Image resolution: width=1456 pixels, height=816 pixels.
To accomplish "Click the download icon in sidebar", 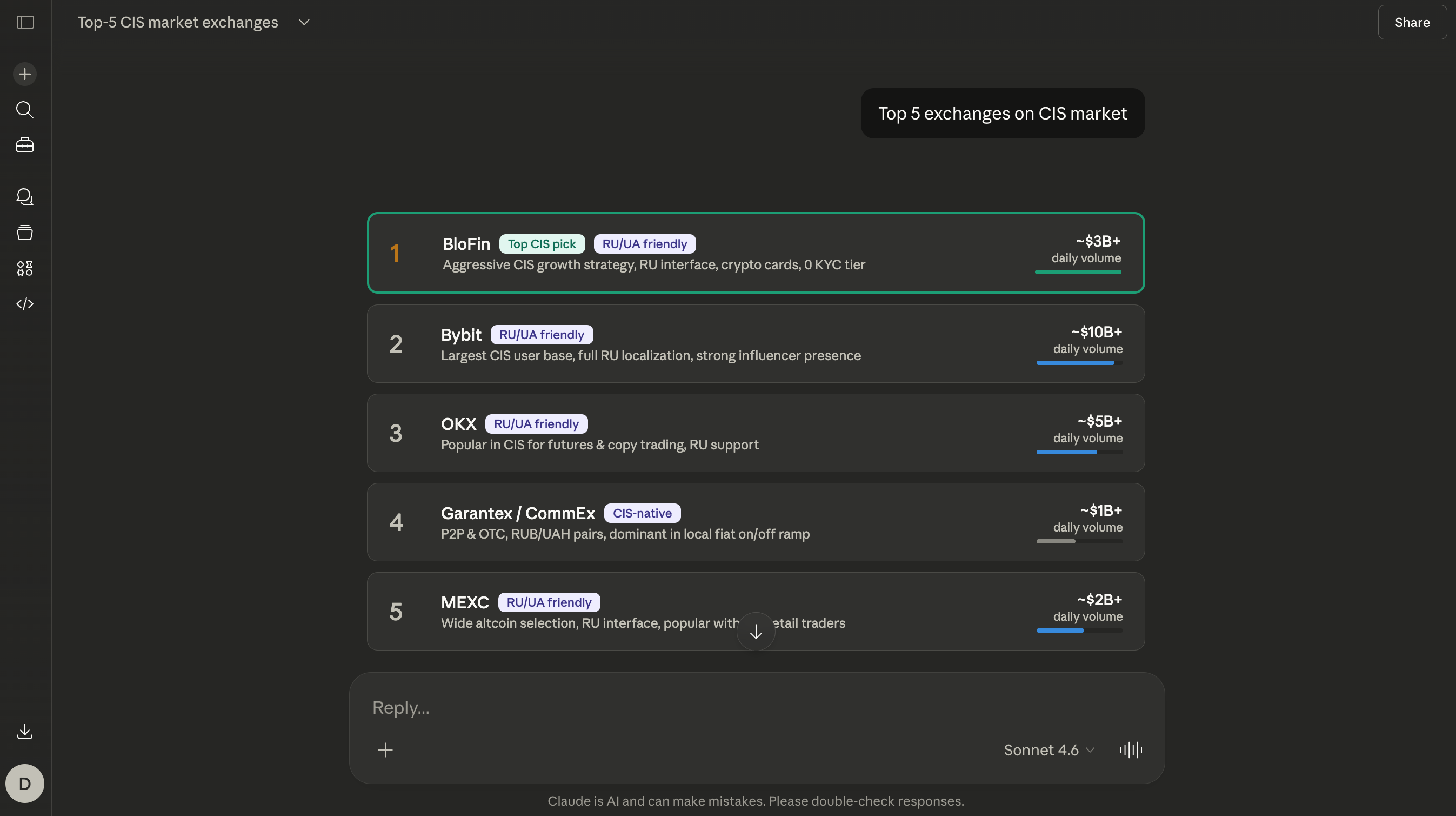I will point(25,731).
